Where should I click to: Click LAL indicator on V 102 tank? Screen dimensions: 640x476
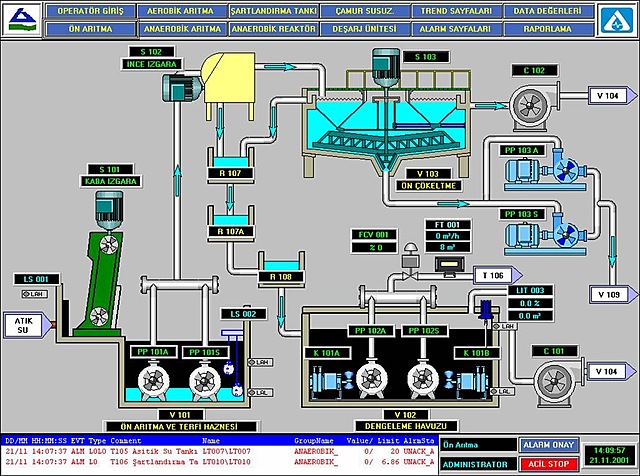(502, 391)
